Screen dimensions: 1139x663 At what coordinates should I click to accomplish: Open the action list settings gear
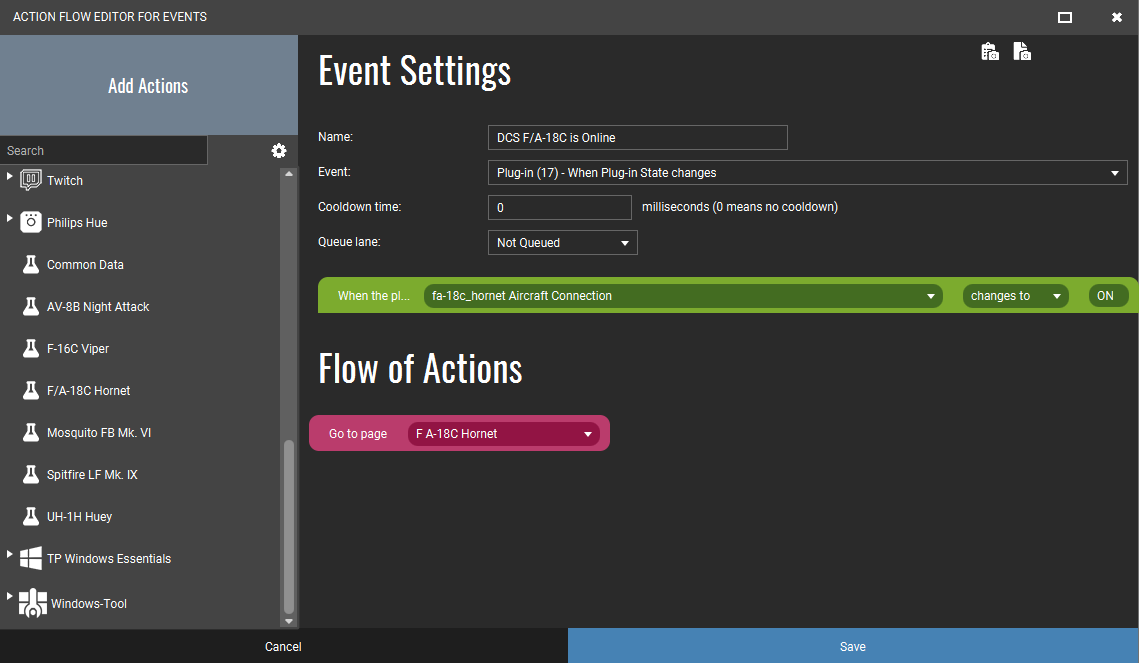279,151
